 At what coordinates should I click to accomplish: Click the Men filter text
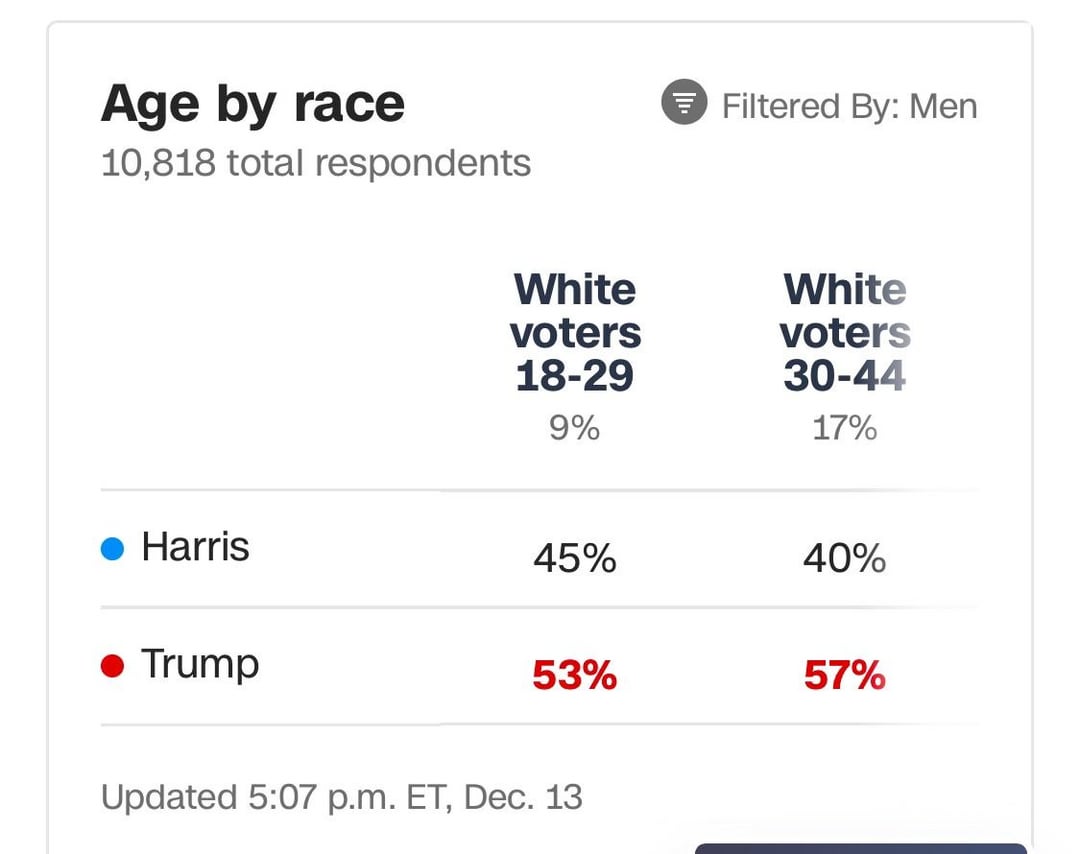pos(943,107)
